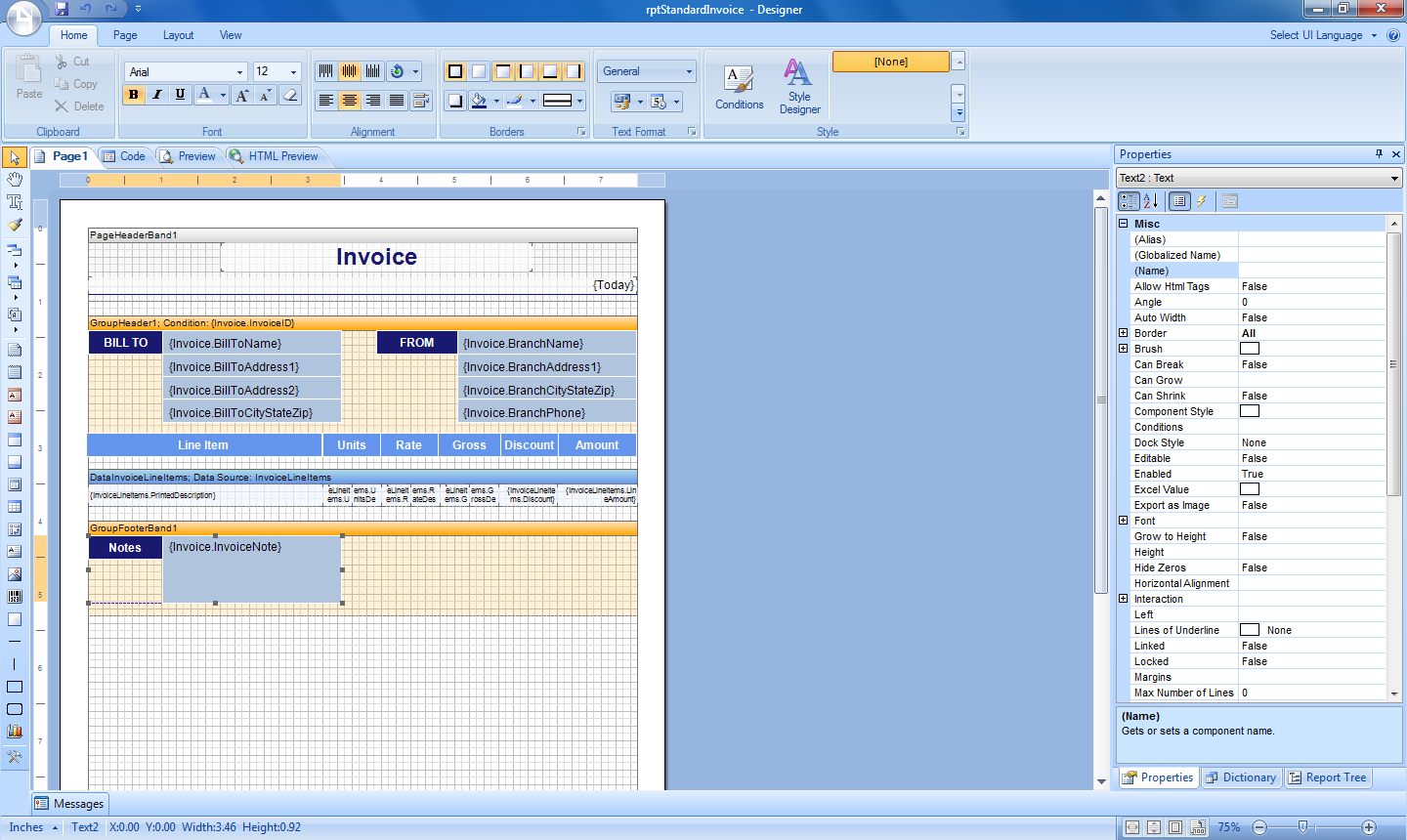This screenshot has width=1407, height=840.
Task: Select the Hand tool in left toolbox
Action: [x=15, y=180]
